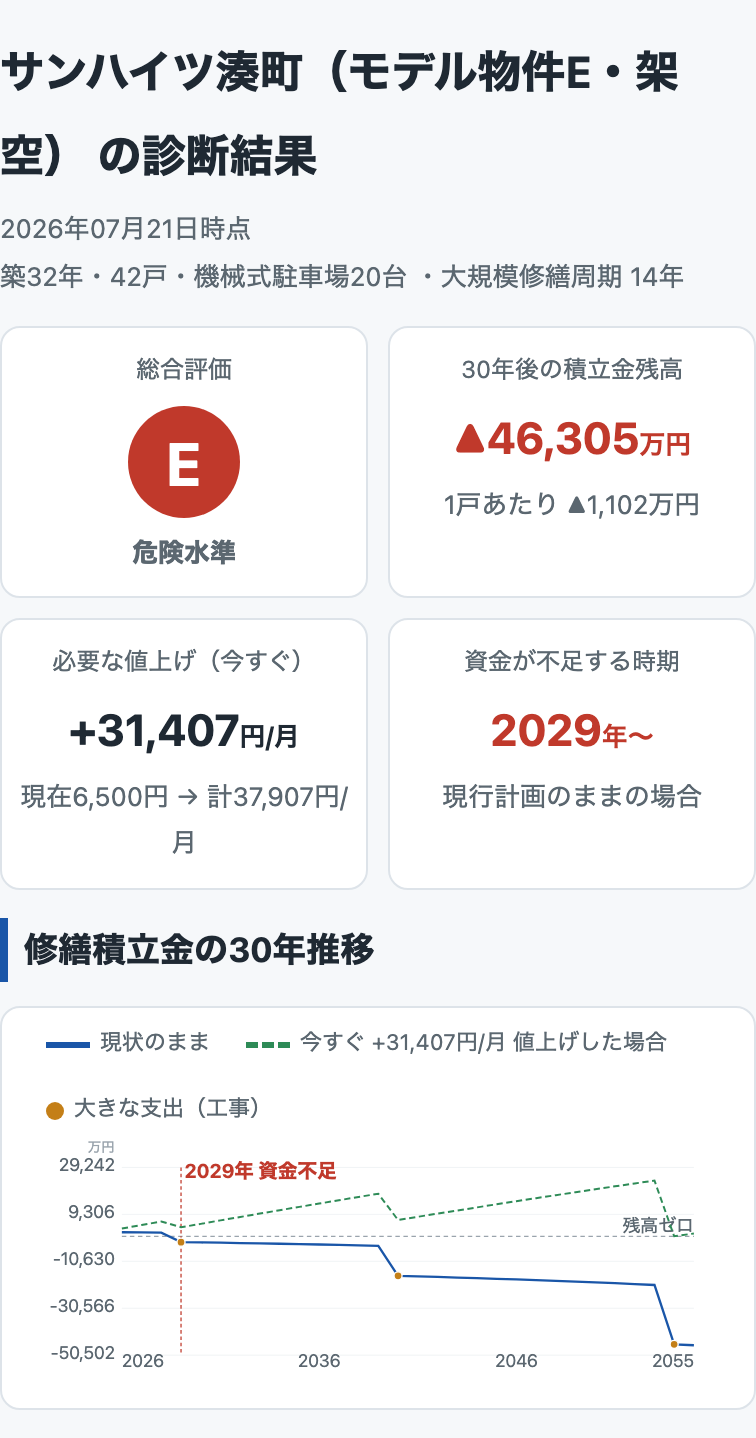Open the 30年後の積立金残高 card
Image resolution: width=756 pixels, height=1438 pixels.
(x=572, y=462)
